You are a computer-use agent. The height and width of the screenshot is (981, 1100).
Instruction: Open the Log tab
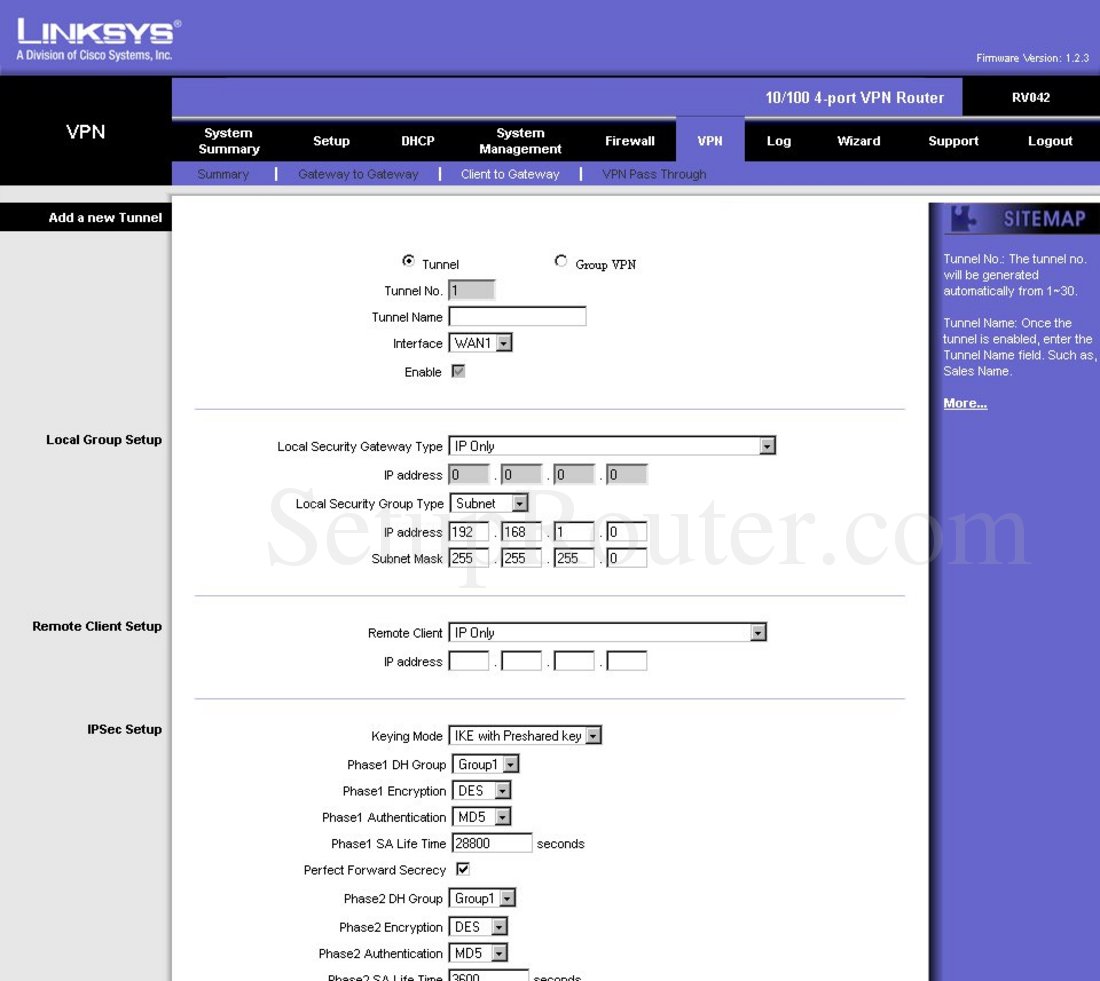779,140
